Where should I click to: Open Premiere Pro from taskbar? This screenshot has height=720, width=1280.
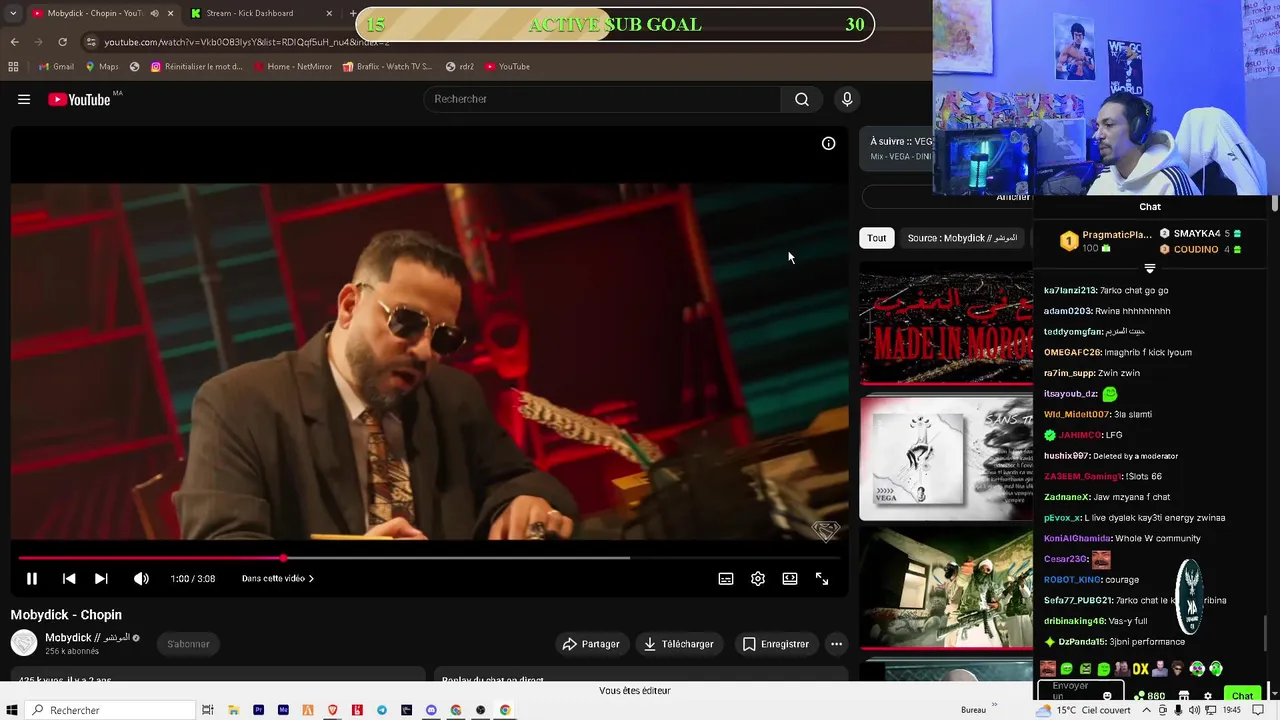tap(258, 710)
